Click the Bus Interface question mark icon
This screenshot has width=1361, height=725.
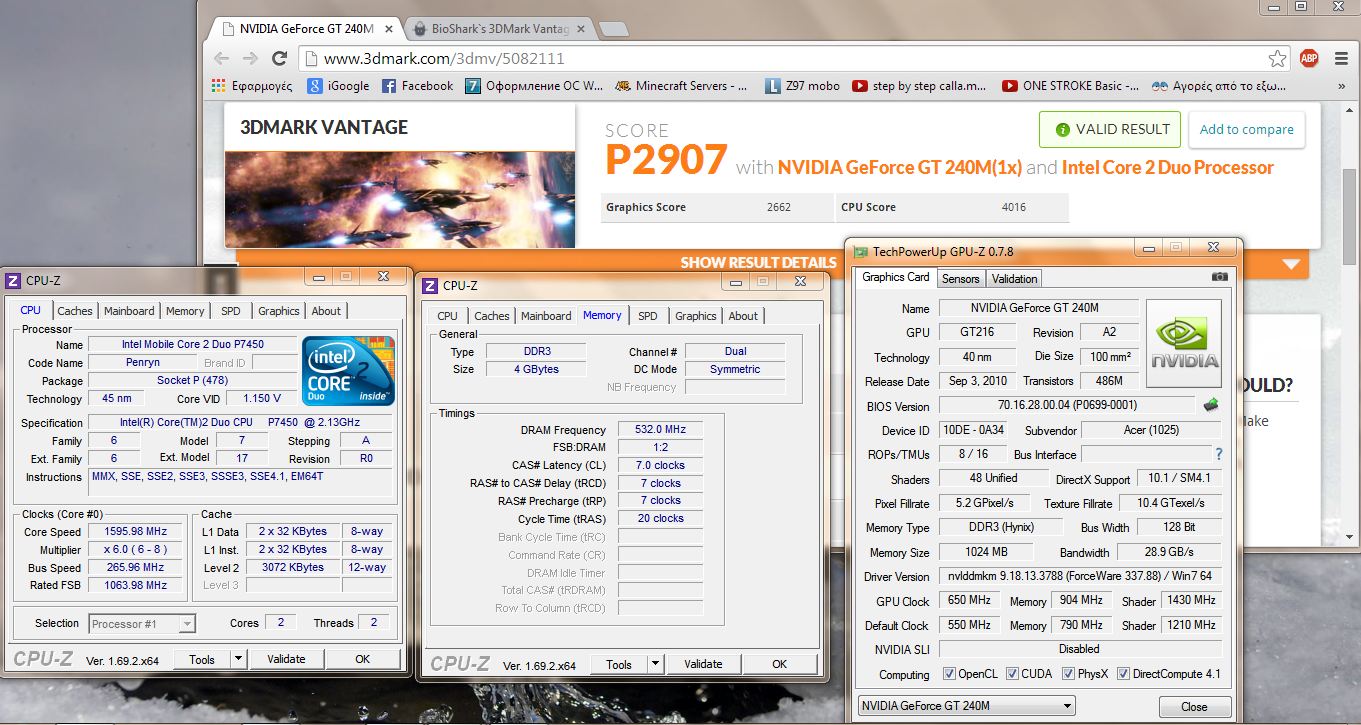click(x=1218, y=454)
